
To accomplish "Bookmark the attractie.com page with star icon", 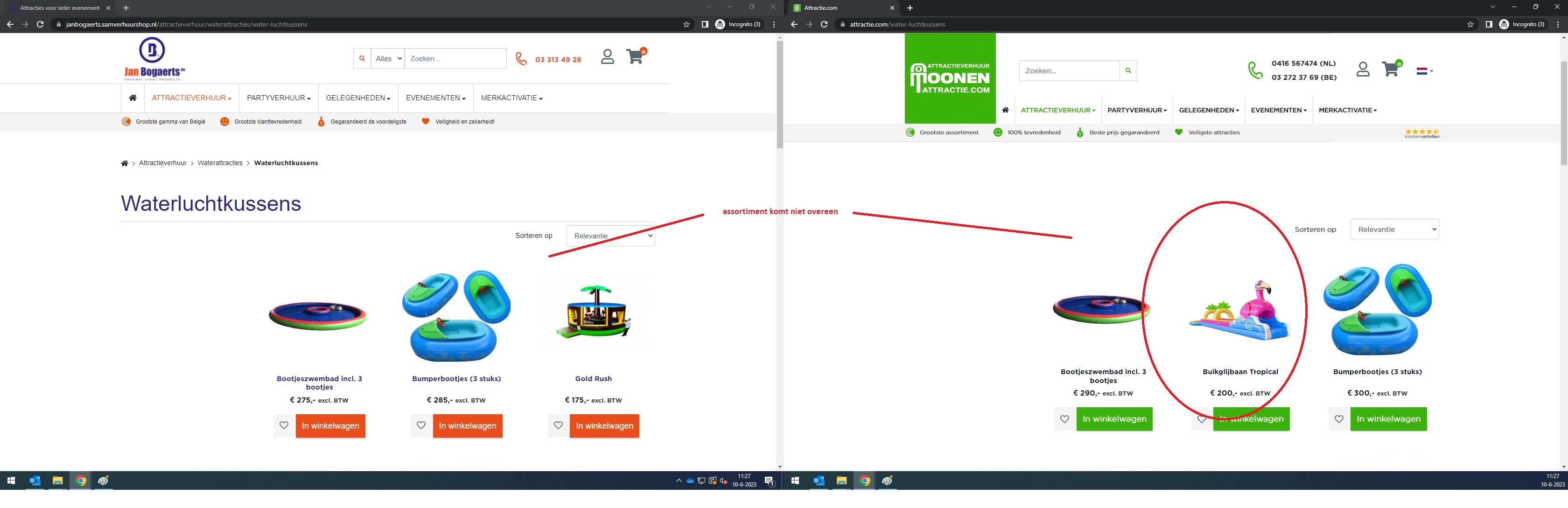I will point(1470,24).
